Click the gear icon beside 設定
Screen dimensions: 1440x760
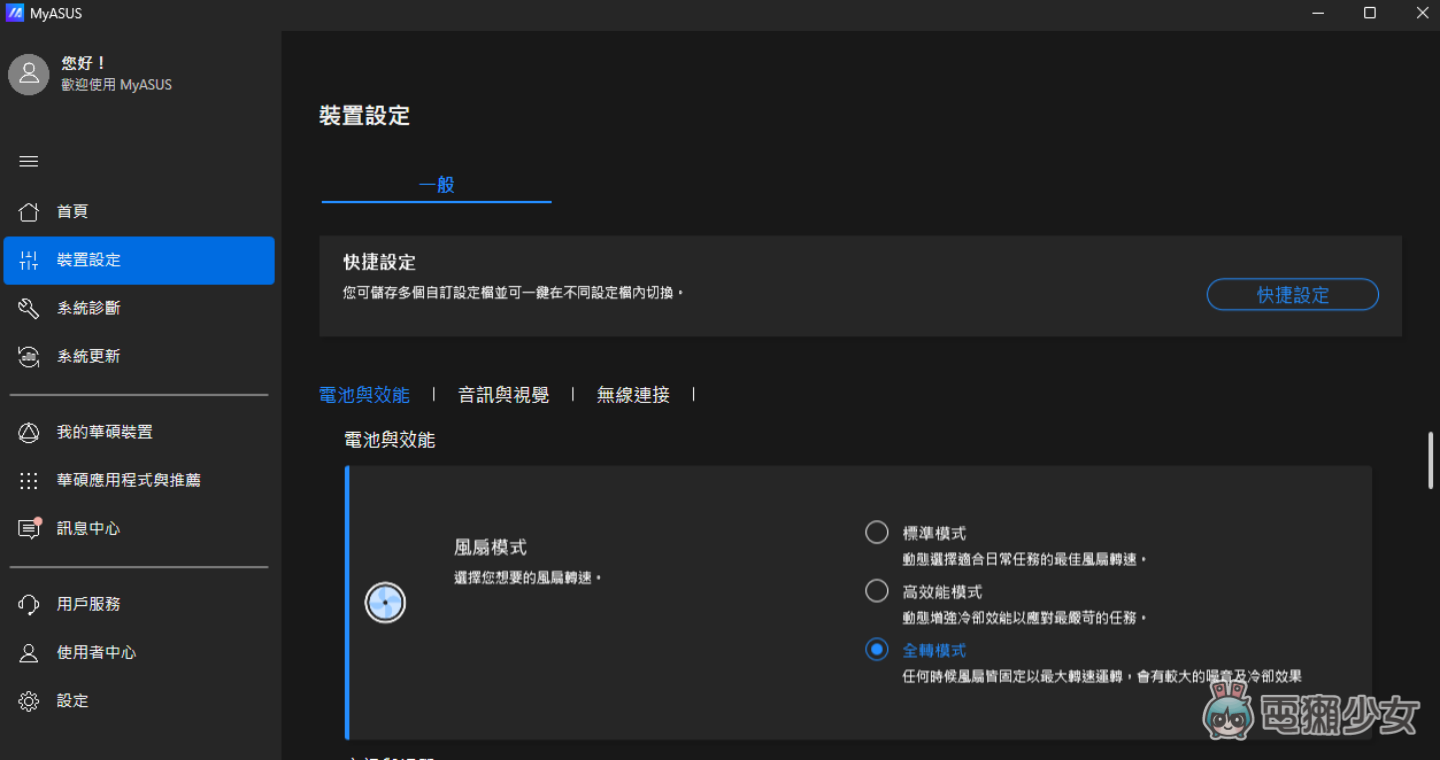[x=29, y=701]
